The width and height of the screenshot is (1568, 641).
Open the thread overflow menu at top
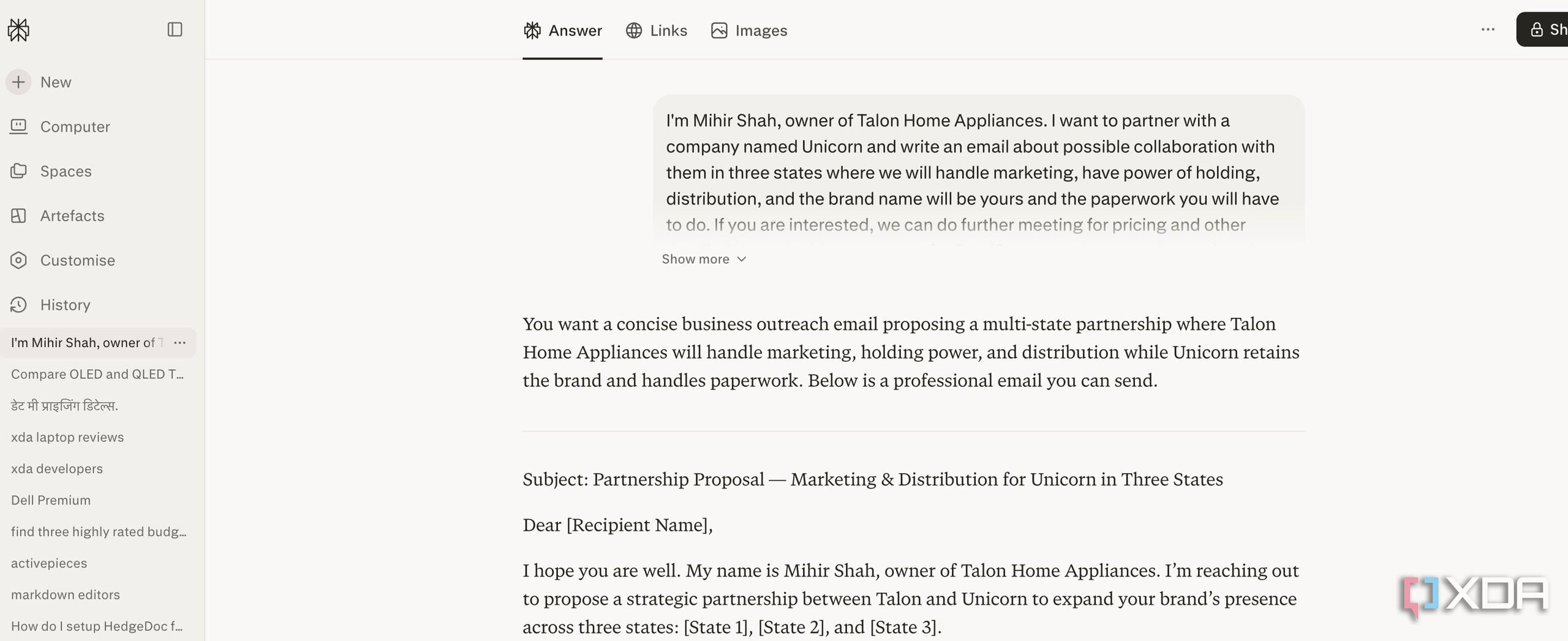coord(1488,29)
